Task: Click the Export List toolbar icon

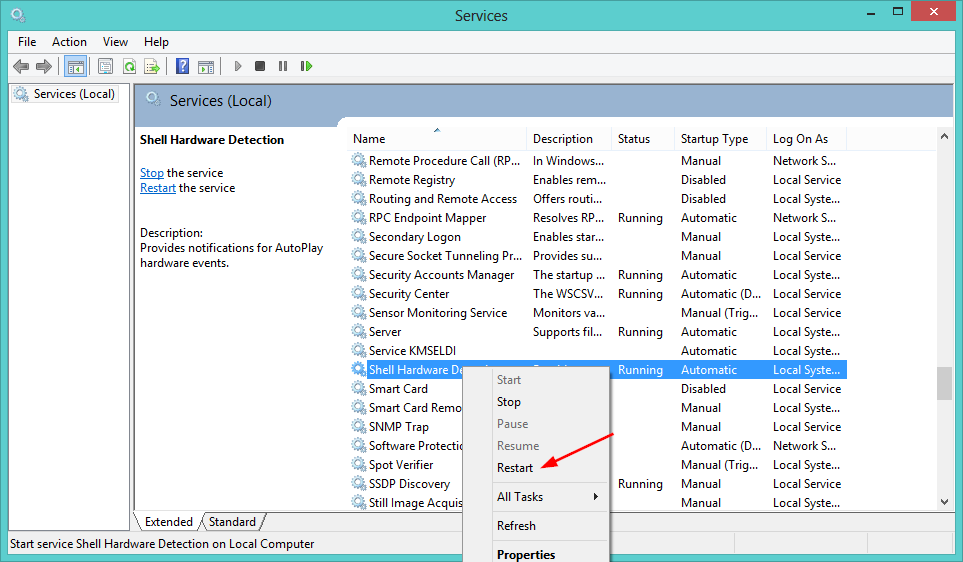Action: (x=152, y=67)
